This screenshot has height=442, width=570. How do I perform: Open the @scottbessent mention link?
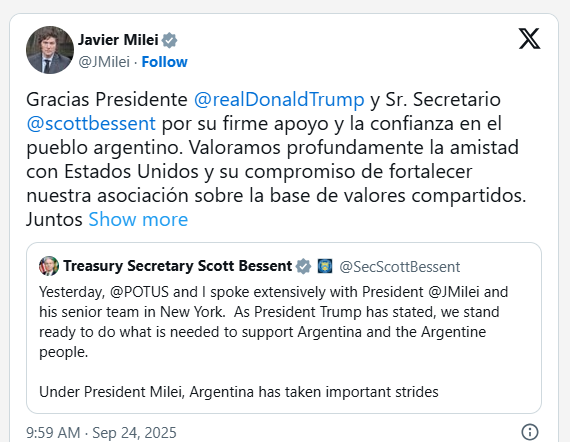pyautogui.click(x=91, y=124)
